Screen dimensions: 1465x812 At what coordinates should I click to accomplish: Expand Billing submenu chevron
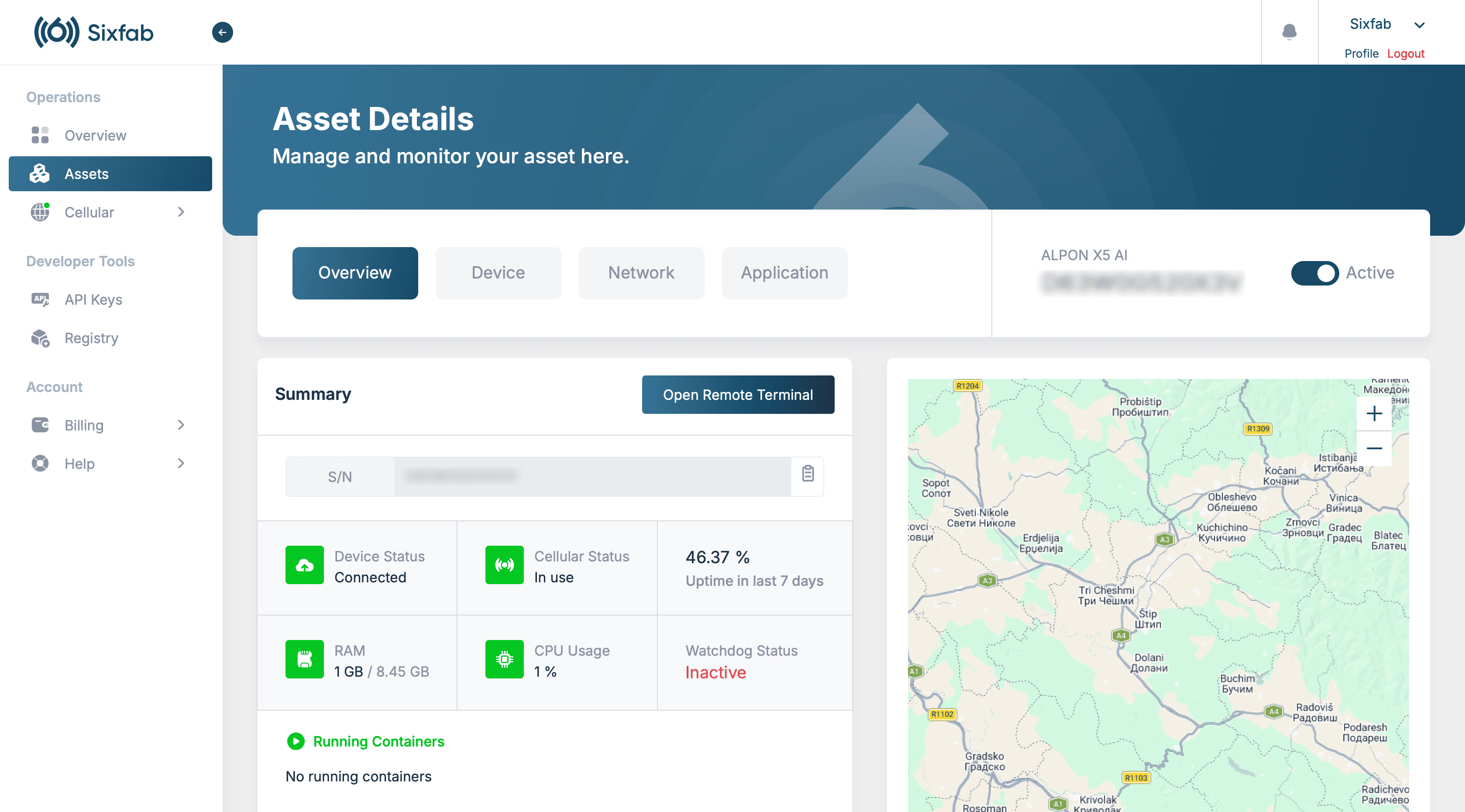click(181, 425)
